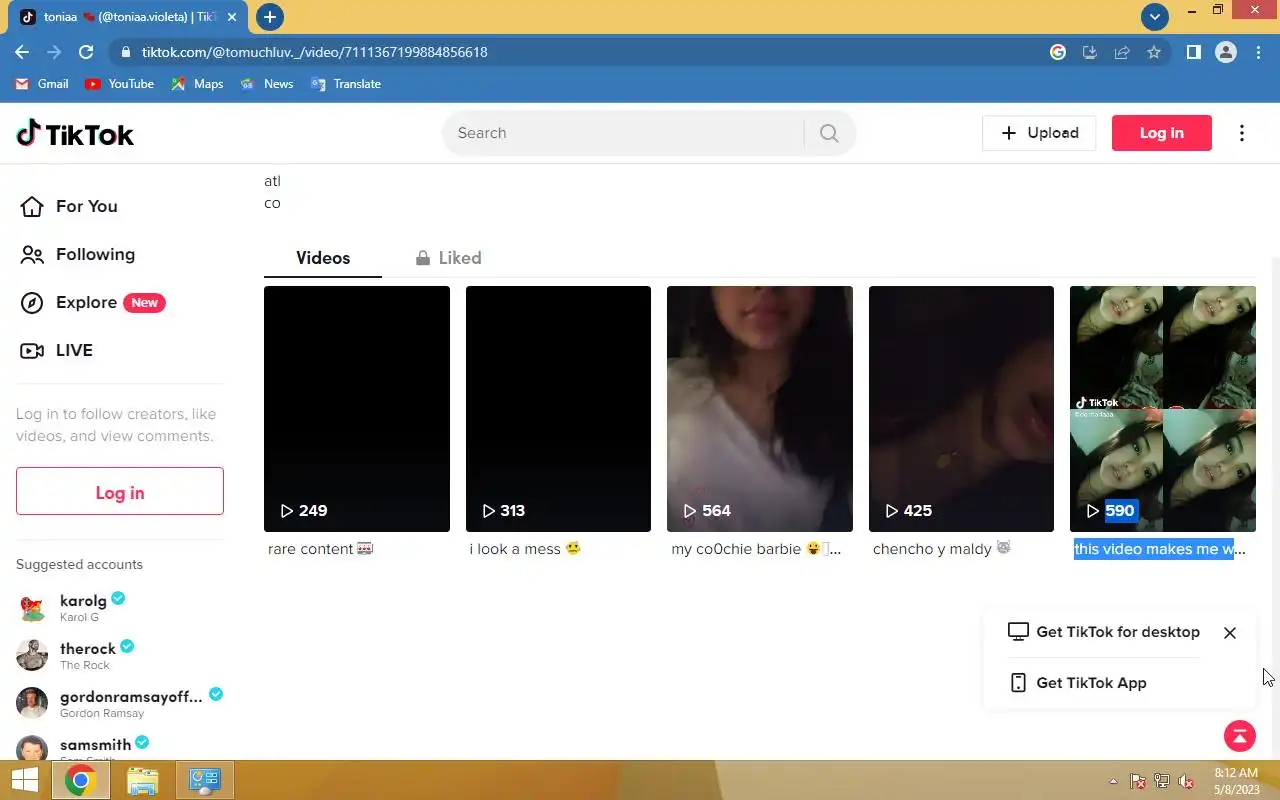Image resolution: width=1280 pixels, height=800 pixels.
Task: Open the Translate bookmark
Action: [346, 84]
